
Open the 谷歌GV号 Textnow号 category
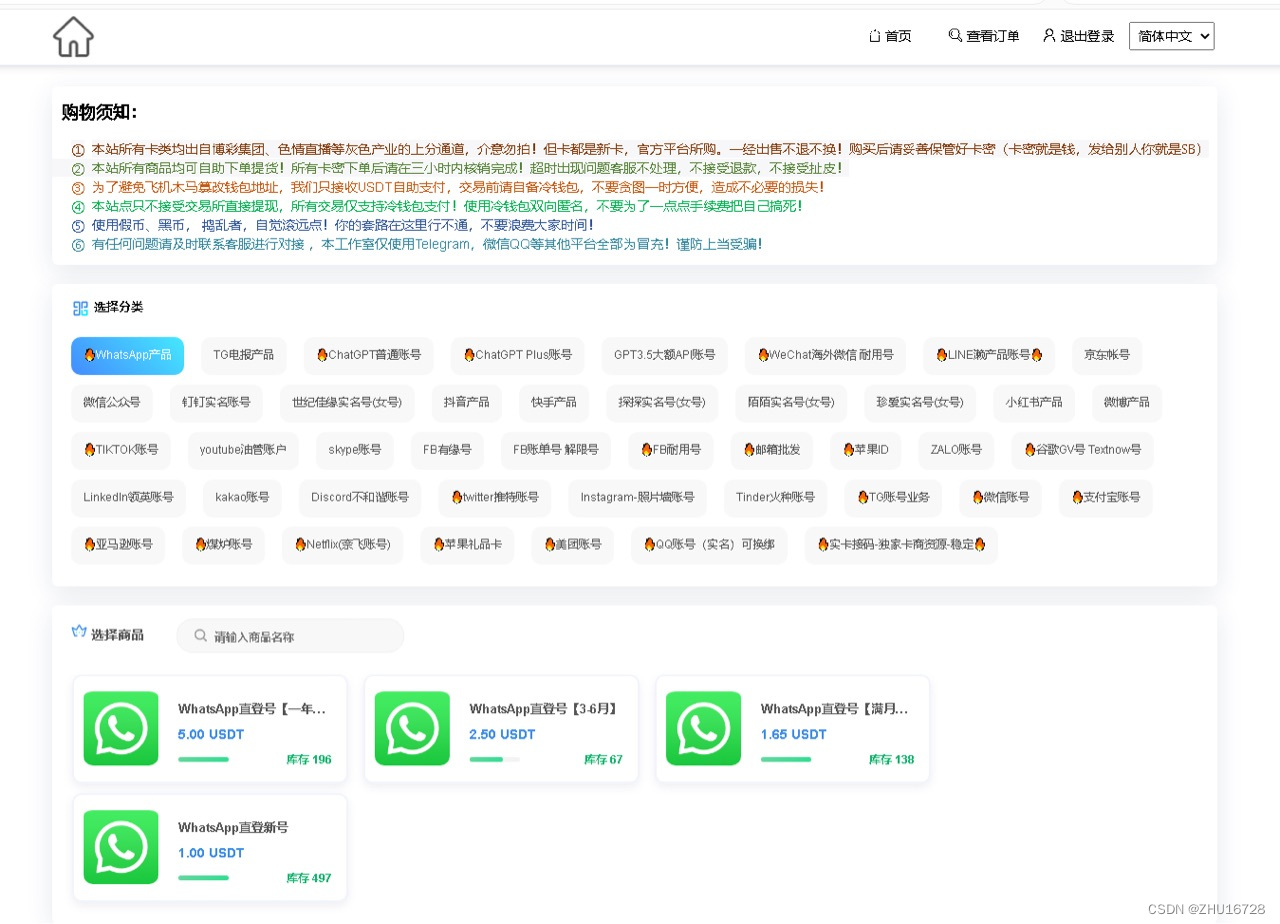pos(1082,450)
